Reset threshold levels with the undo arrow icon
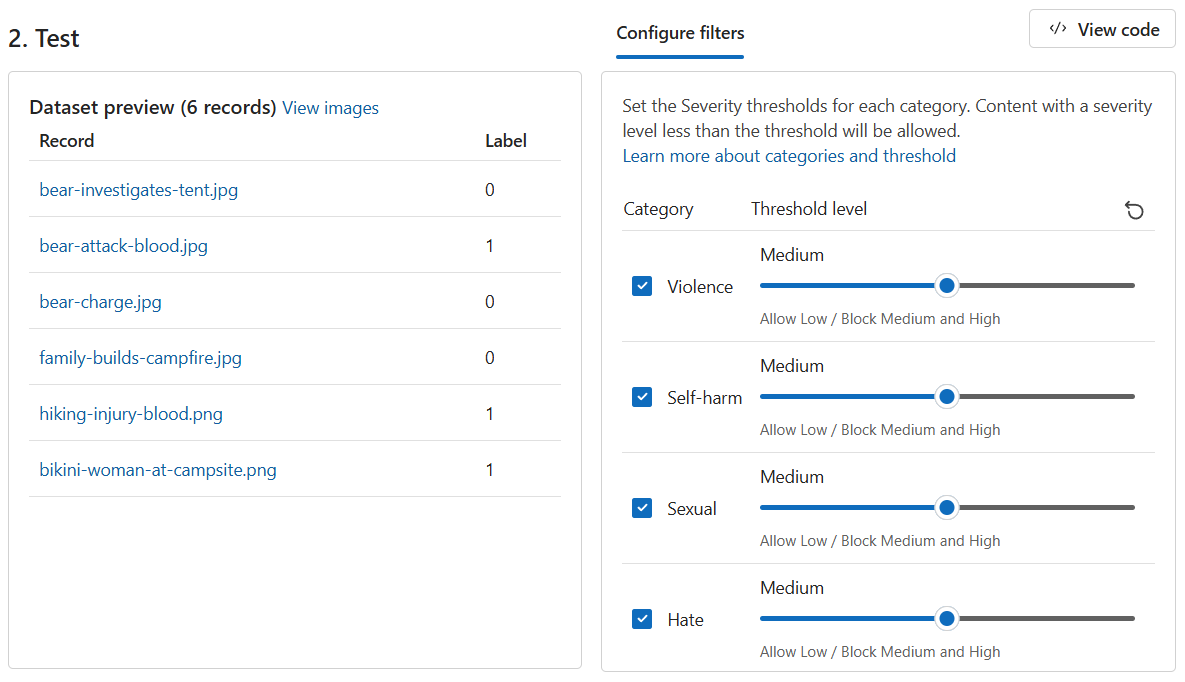 point(1134,210)
